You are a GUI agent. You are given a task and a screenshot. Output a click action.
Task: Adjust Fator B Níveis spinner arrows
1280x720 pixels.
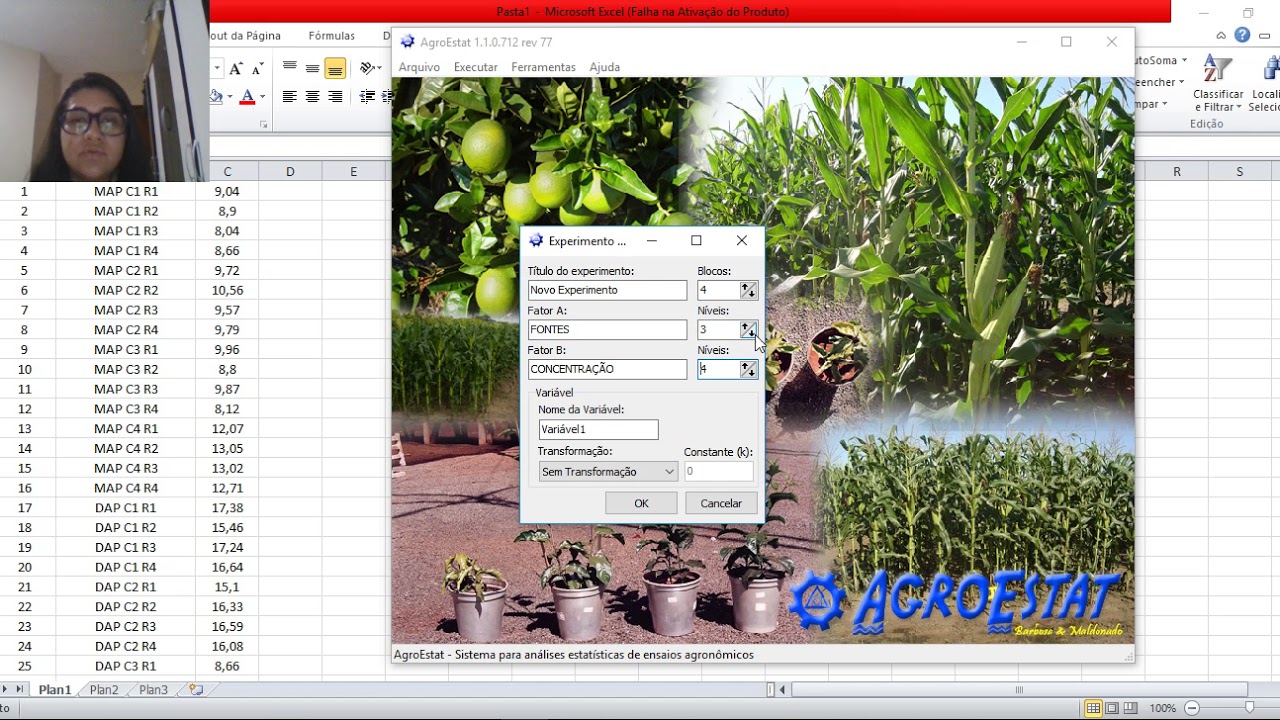748,369
